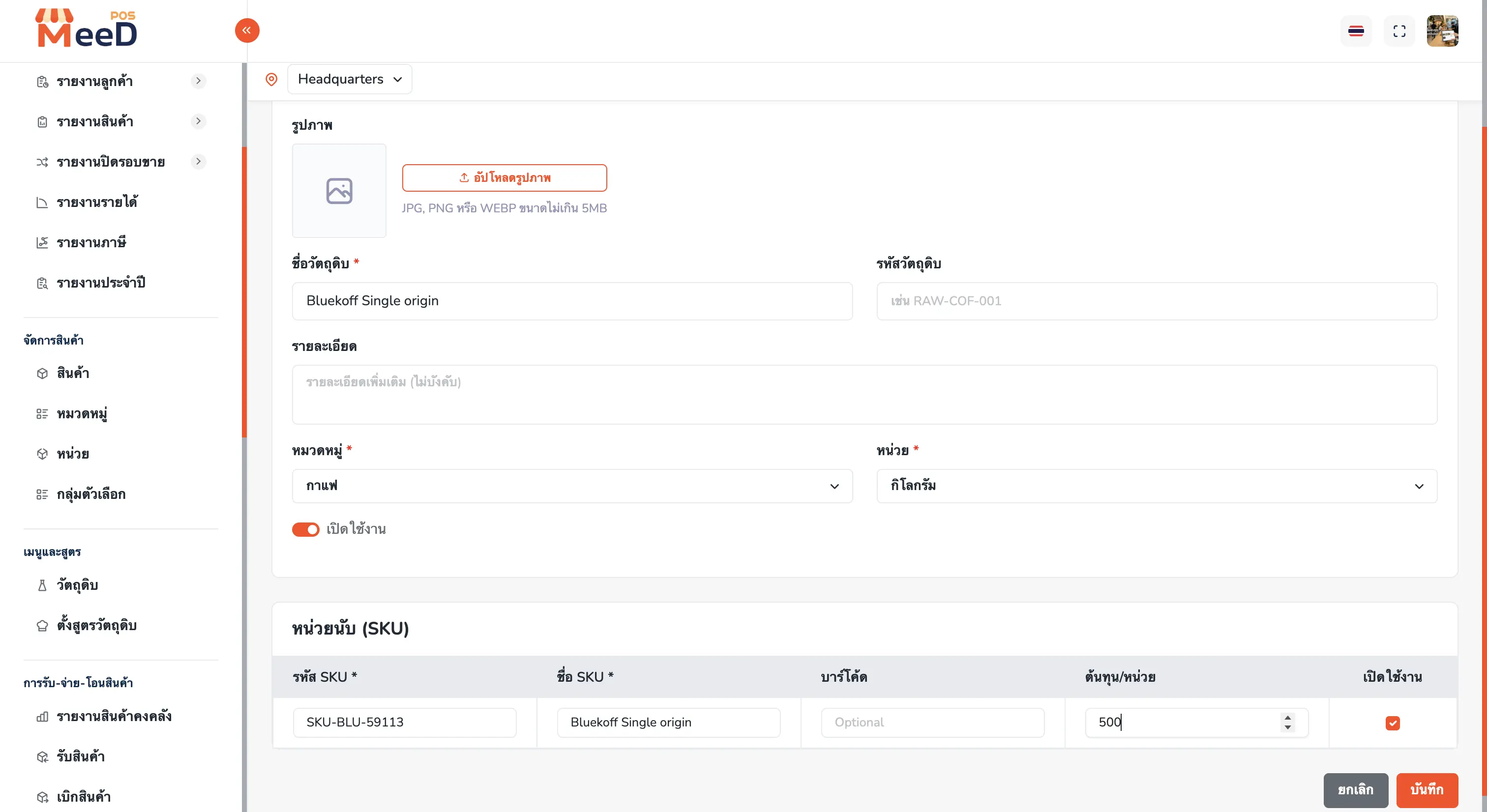Open the user profile avatar
Screen dimensions: 1487x812
(x=1443, y=31)
